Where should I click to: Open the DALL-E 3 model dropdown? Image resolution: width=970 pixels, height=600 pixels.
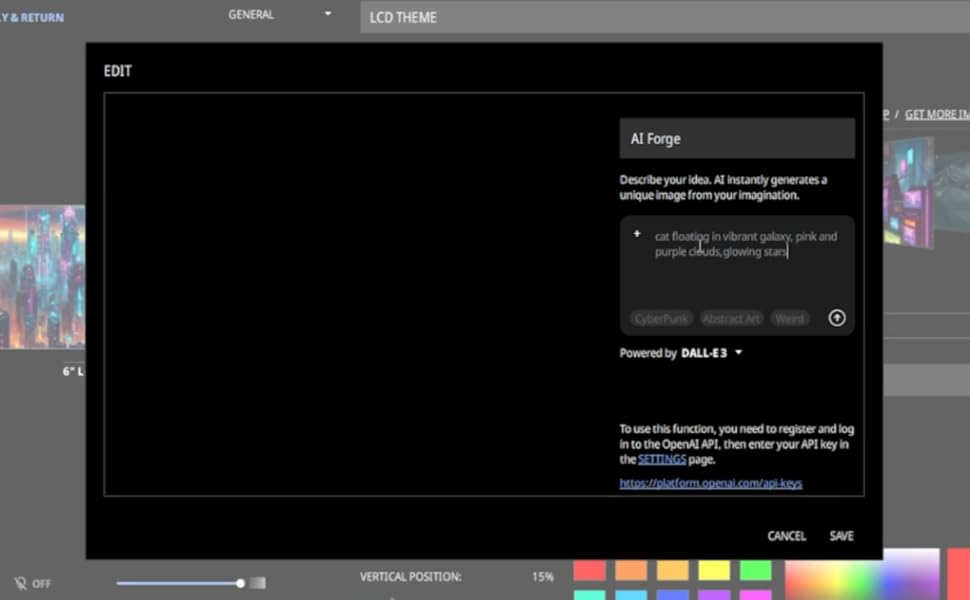[738, 353]
